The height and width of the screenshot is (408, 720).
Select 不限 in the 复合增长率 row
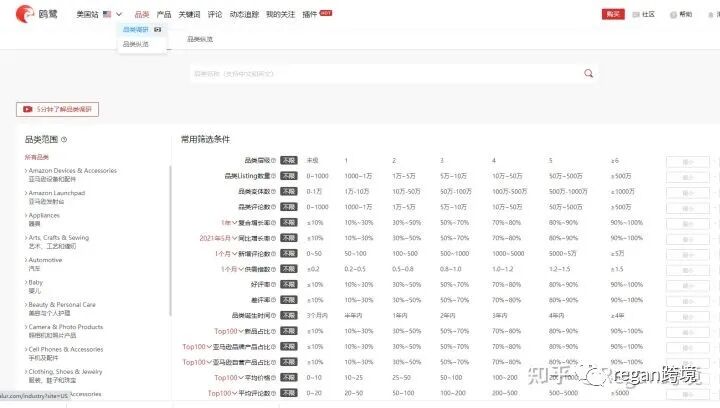(289, 223)
